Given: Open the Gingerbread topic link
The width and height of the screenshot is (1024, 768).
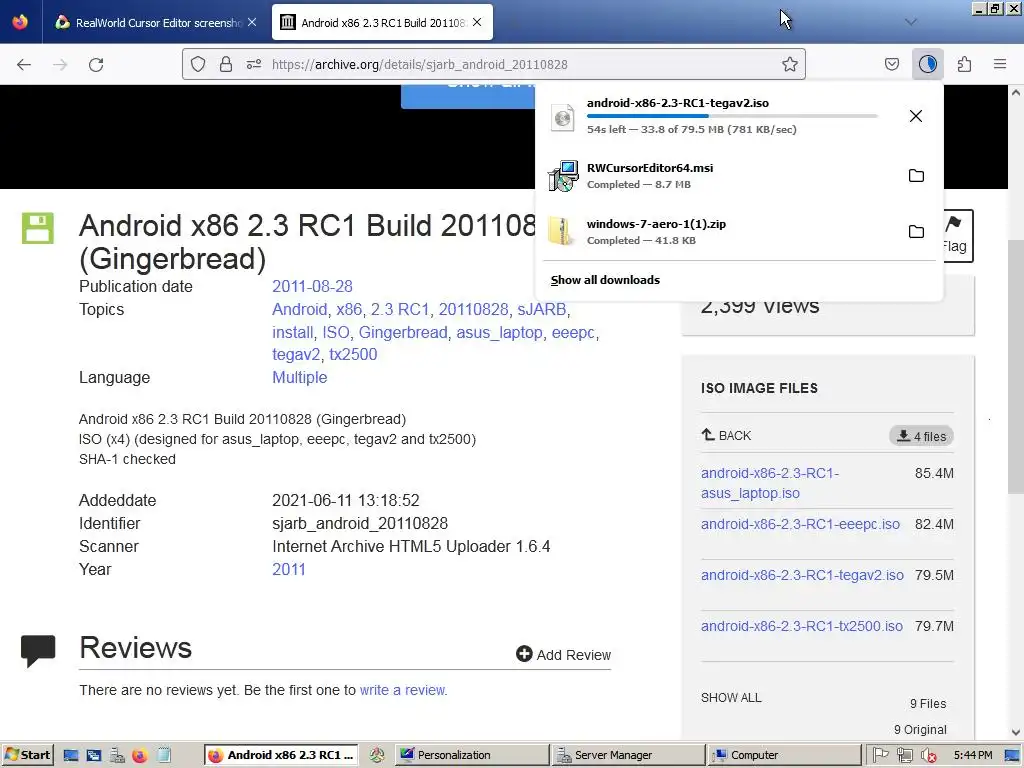Looking at the screenshot, I should [403, 332].
